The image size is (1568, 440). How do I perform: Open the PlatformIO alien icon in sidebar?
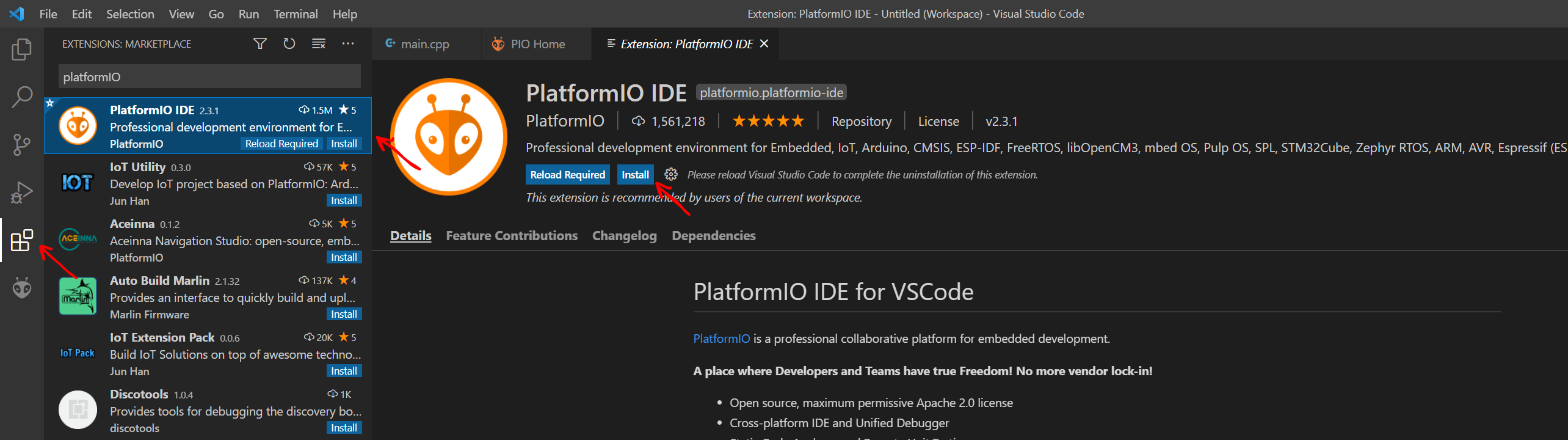pyautogui.click(x=22, y=288)
